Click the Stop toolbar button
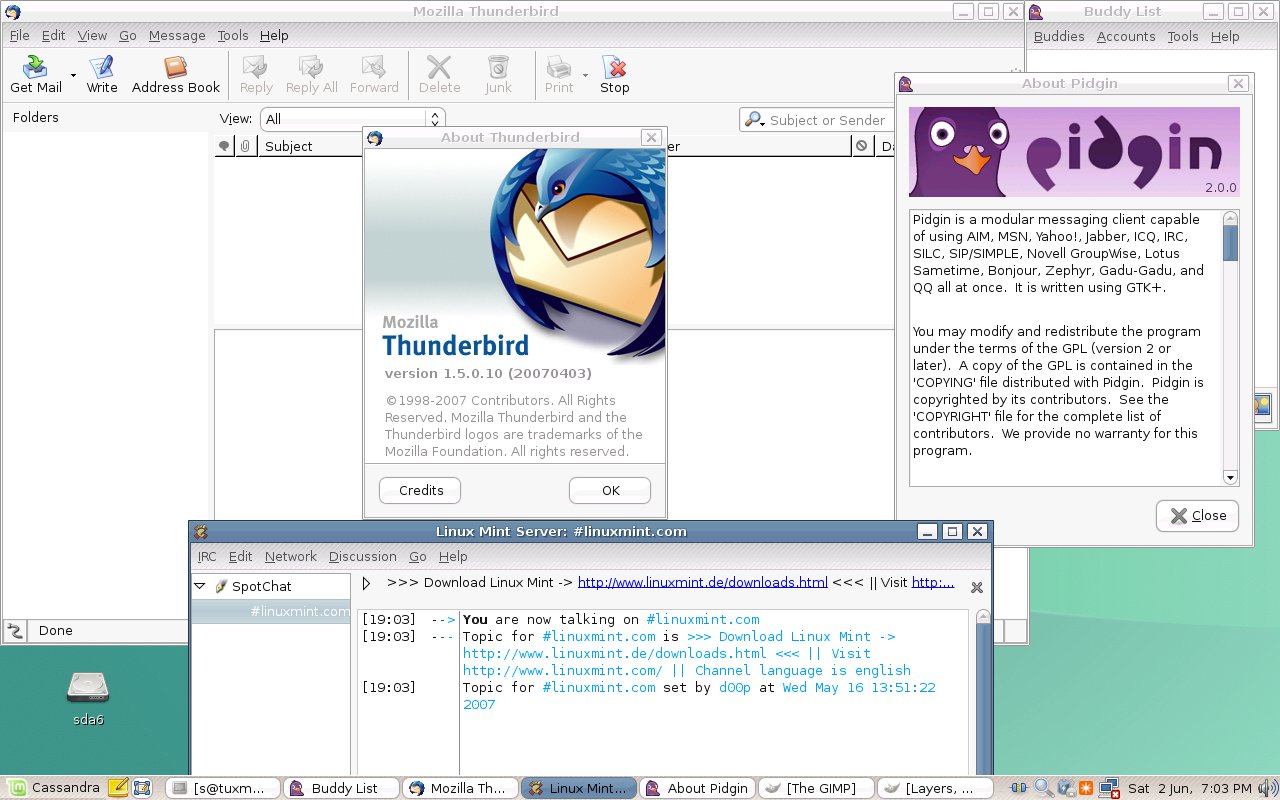The height and width of the screenshot is (800, 1280). (x=614, y=75)
